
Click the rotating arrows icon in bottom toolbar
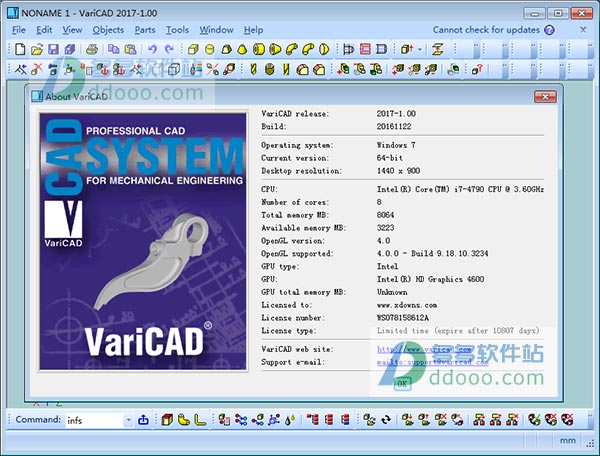(386, 420)
